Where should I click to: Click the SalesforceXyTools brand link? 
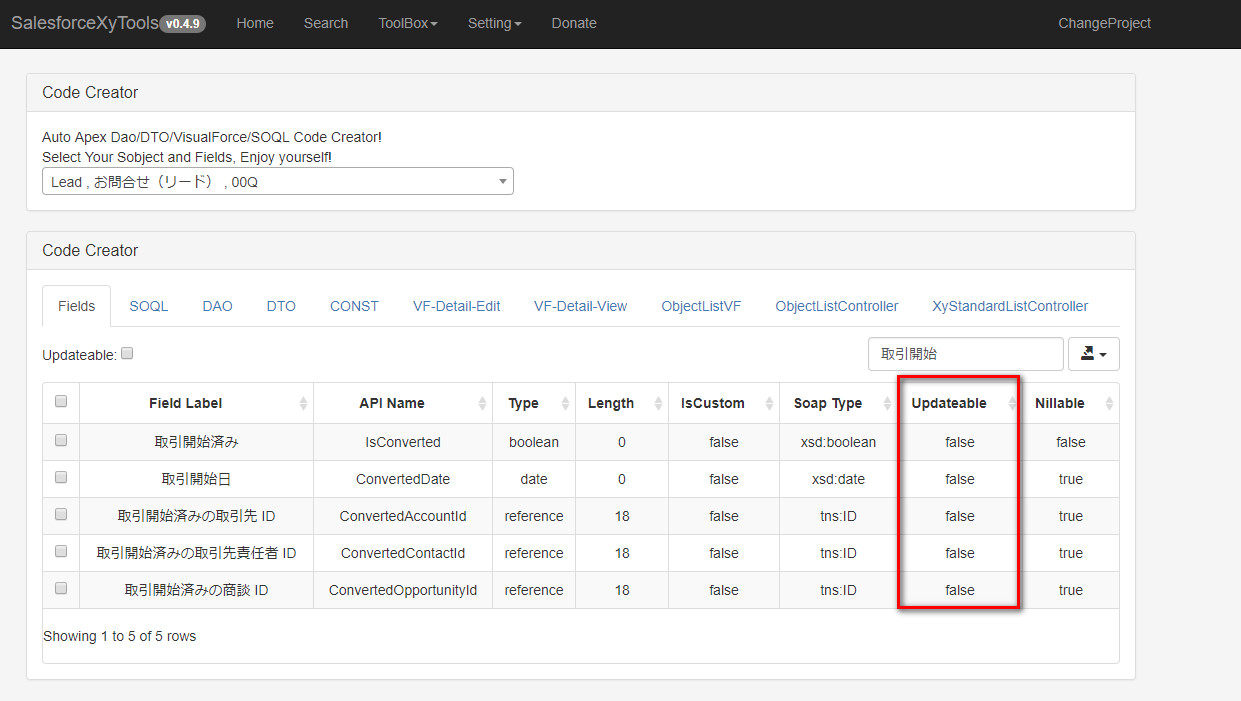point(85,23)
